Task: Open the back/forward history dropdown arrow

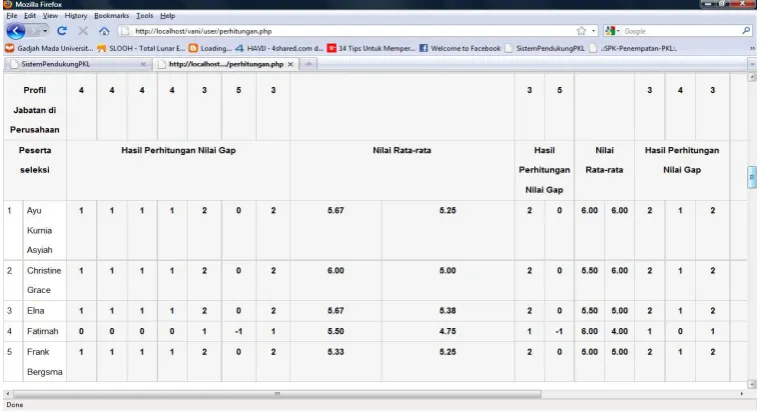Action: coord(45,31)
